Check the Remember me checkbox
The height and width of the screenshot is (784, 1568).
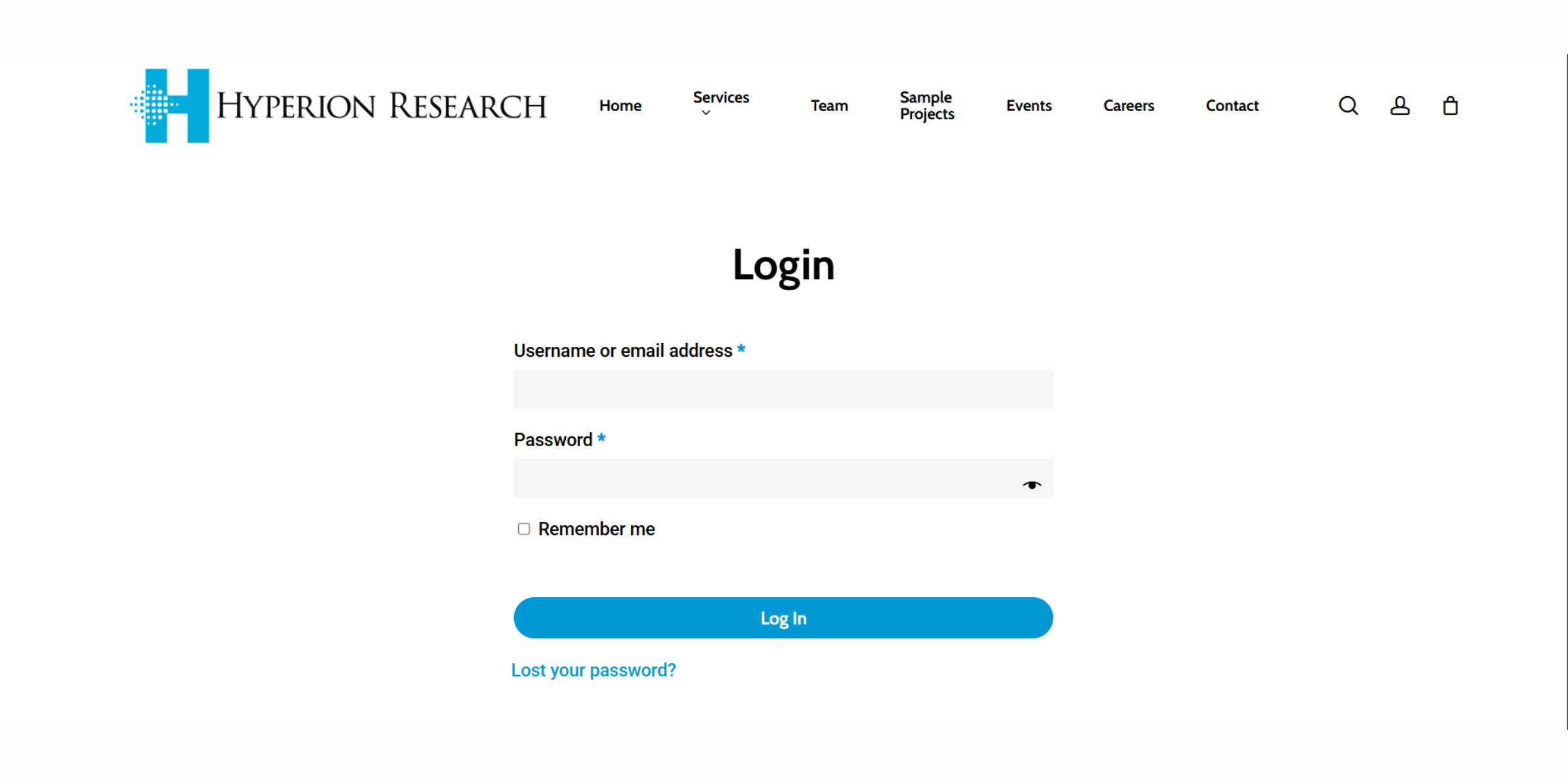click(523, 529)
